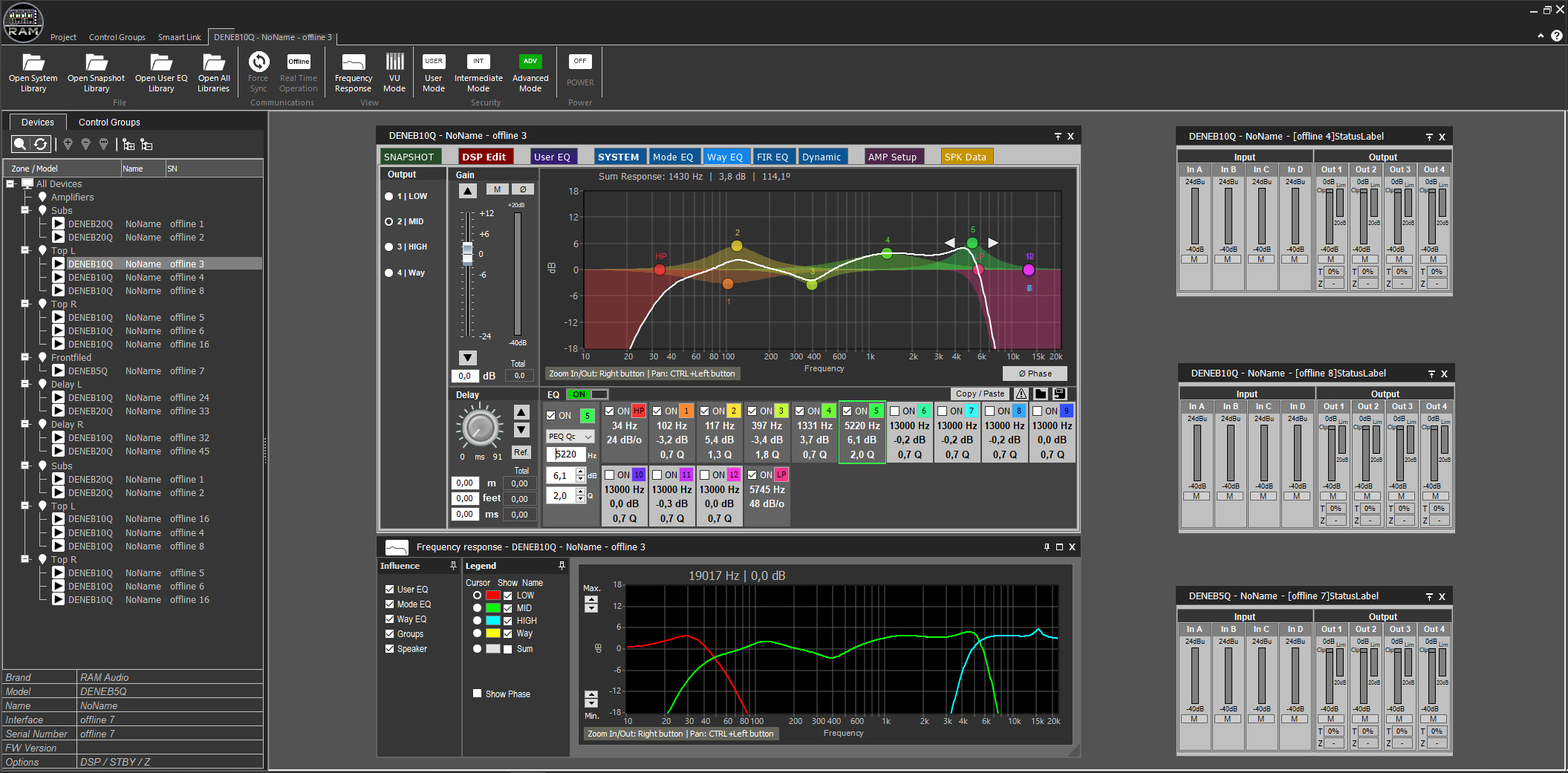Decrease gain with the down arrow
The width and height of the screenshot is (1568, 773).
pyautogui.click(x=468, y=357)
